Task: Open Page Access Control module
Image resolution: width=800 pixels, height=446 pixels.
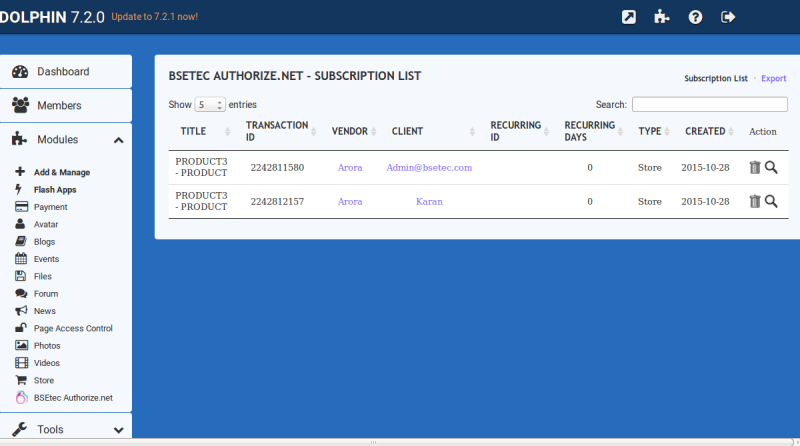Action: (x=73, y=328)
